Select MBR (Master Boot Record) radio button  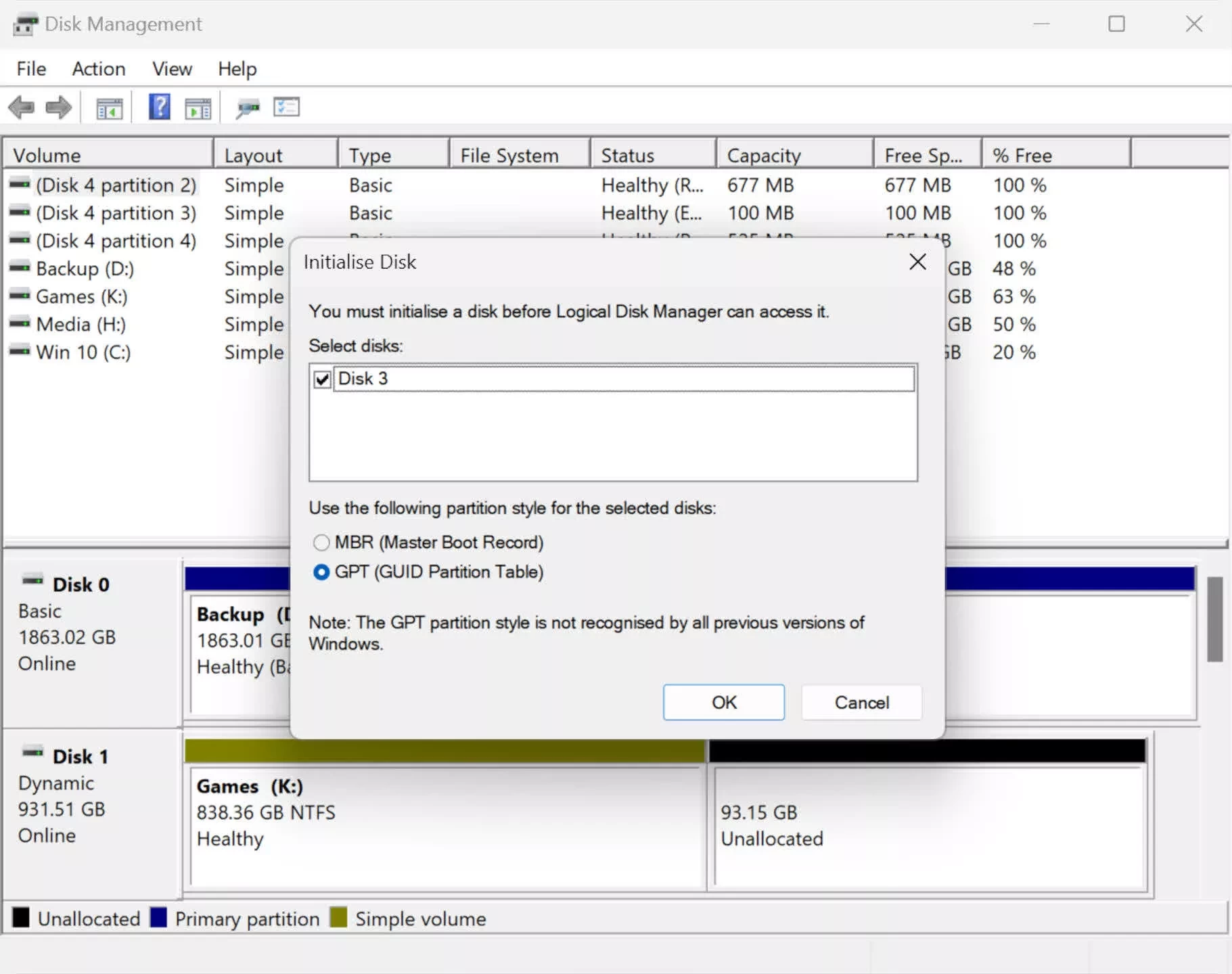[x=321, y=542]
